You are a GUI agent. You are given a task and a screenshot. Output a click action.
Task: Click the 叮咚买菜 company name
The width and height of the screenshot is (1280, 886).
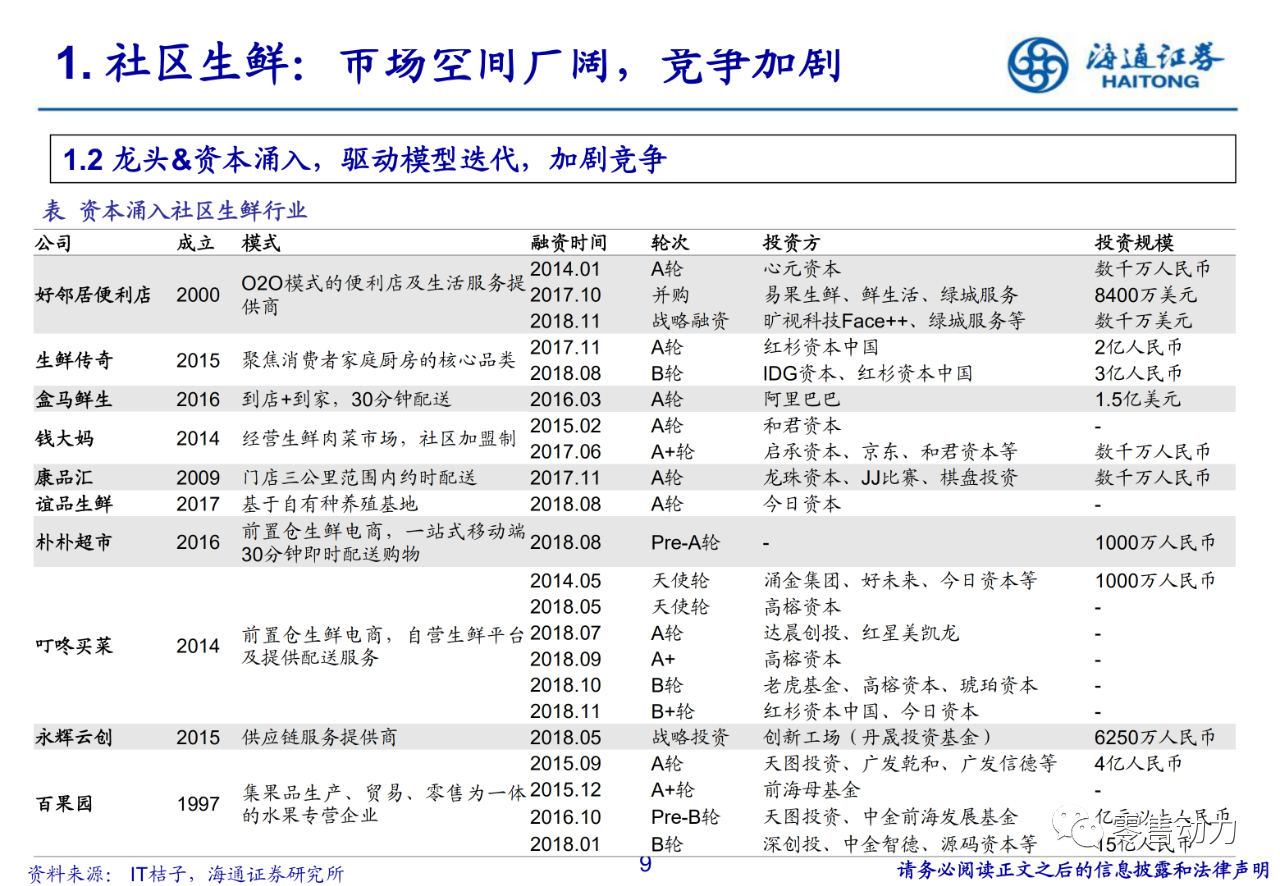pos(74,646)
